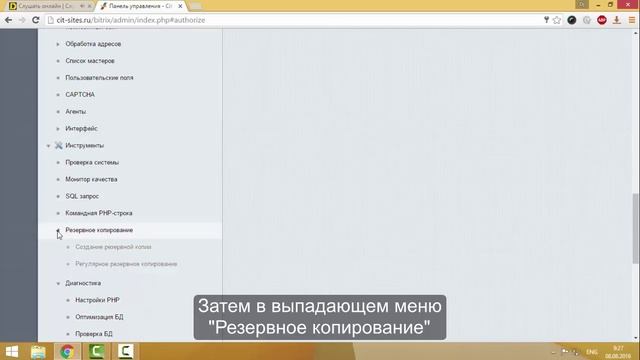Reload the page with refresh icon
Screen dimensions: 640x360
[x=36, y=20]
